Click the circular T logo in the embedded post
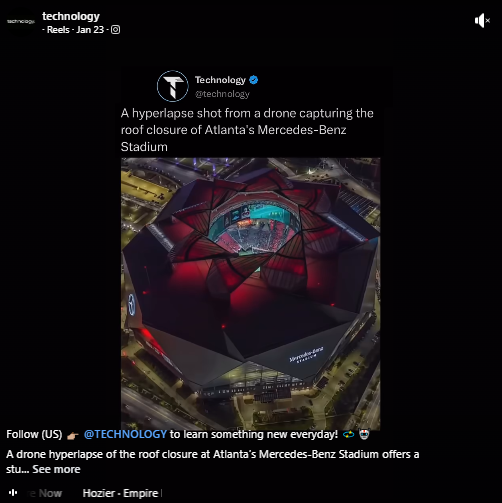502x503 pixels. pos(173,86)
